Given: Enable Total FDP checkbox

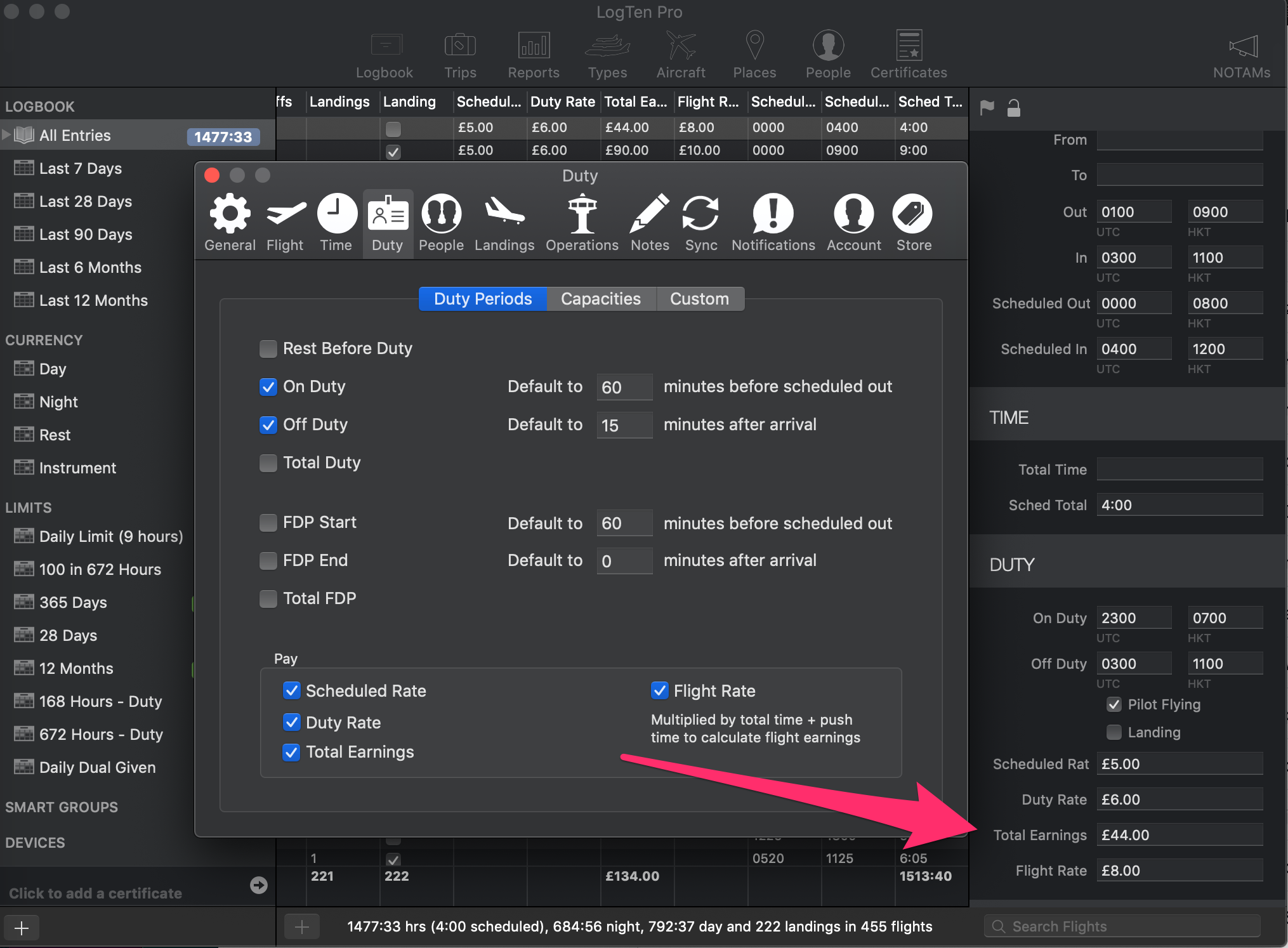Looking at the screenshot, I should [268, 599].
